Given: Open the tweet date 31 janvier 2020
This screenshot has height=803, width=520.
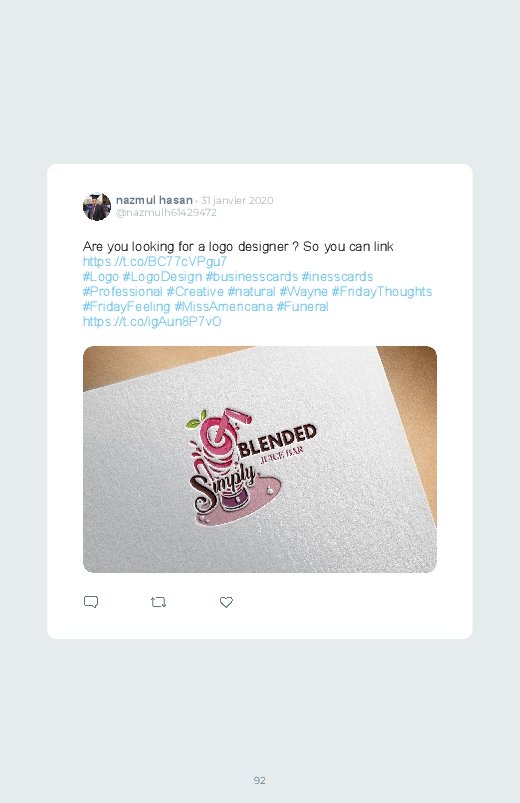Looking at the screenshot, I should pos(237,200).
